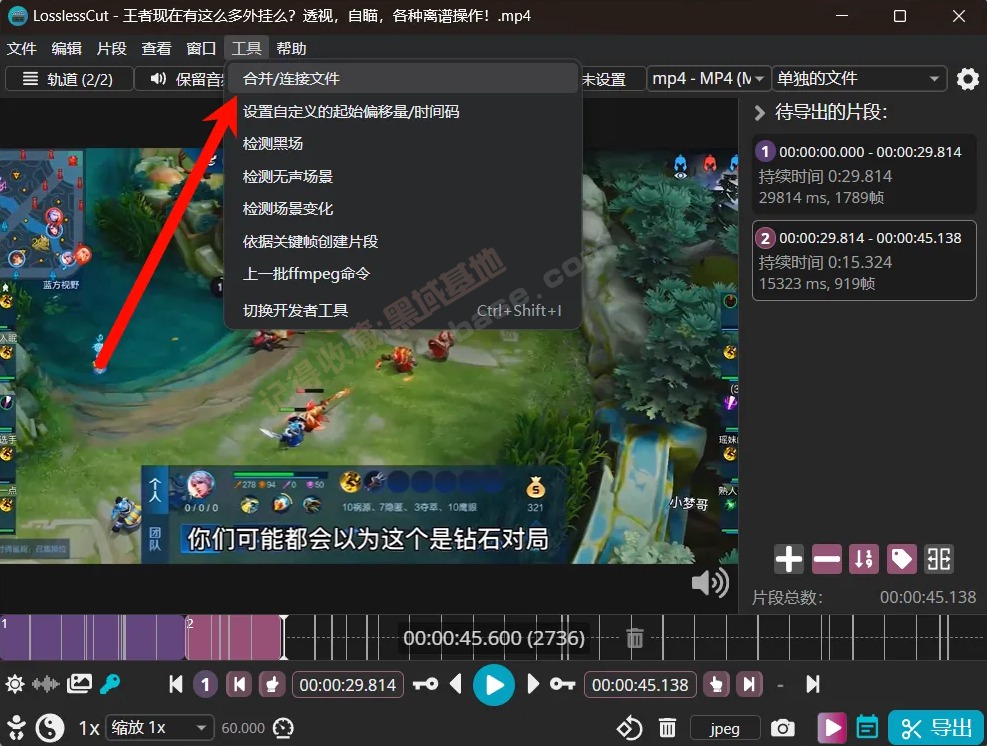Open the blue export notes icon
The image size is (987, 746).
point(867,728)
